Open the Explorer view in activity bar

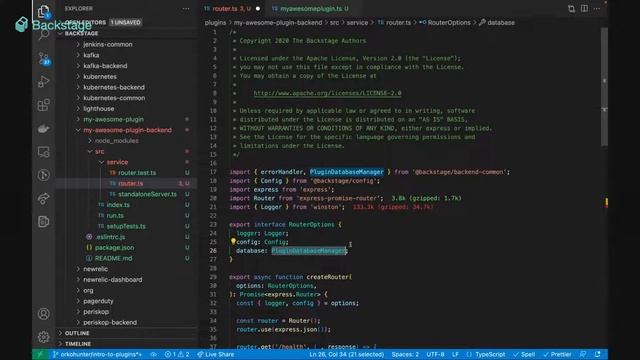43,11
